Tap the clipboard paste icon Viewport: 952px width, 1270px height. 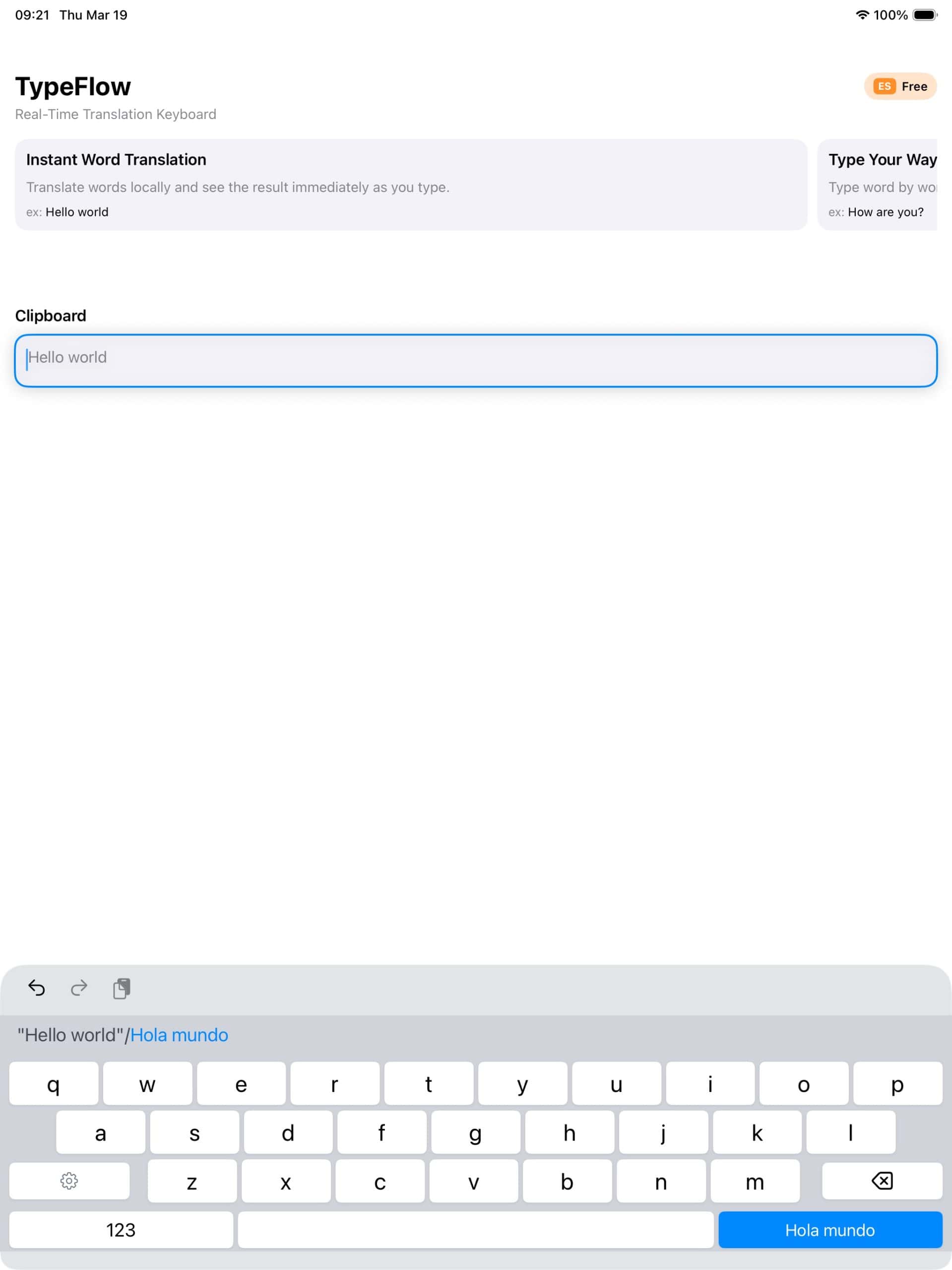[121, 988]
